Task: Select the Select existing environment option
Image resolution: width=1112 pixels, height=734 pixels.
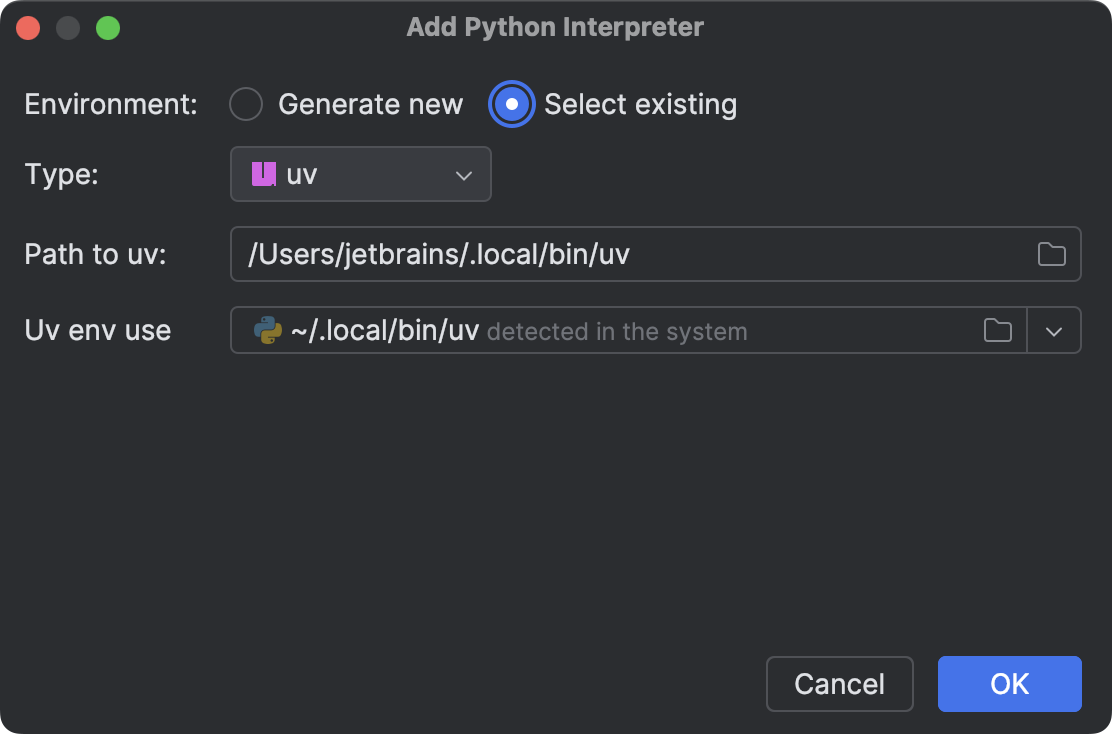Action: click(511, 104)
